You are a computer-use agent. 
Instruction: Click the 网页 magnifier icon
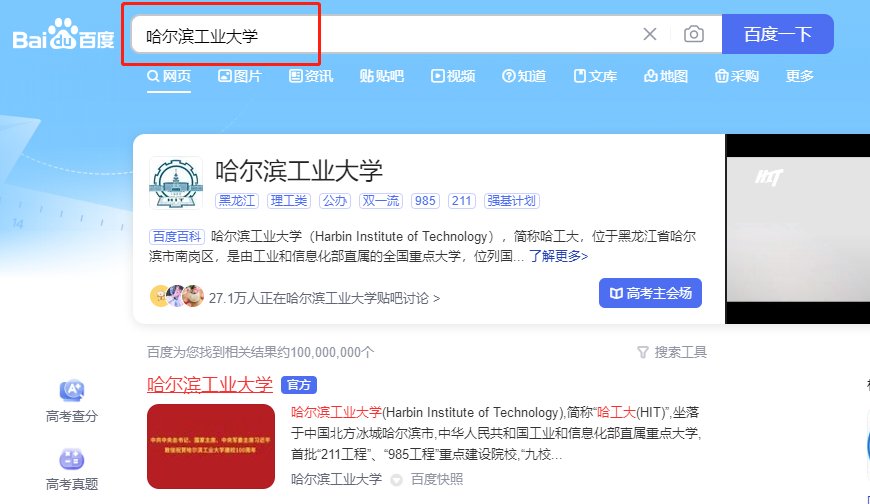153,76
